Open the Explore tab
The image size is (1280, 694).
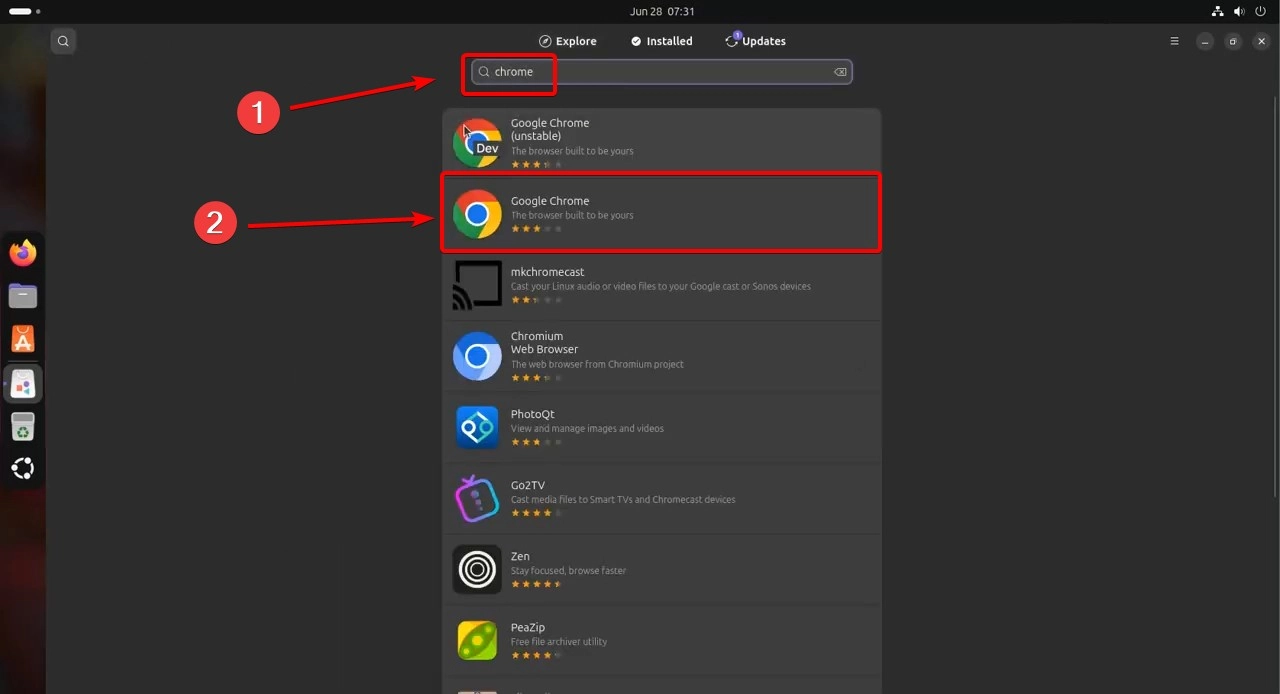click(567, 41)
